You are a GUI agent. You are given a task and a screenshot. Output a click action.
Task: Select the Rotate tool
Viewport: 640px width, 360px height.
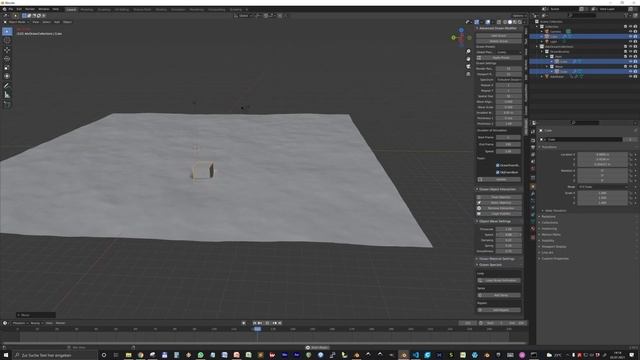click(7, 59)
